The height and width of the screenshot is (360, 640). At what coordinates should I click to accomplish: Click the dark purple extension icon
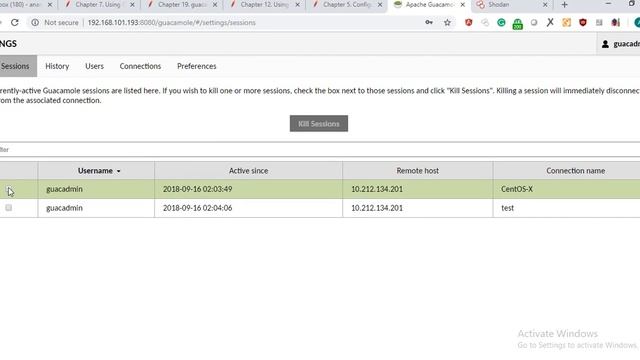coord(616,22)
